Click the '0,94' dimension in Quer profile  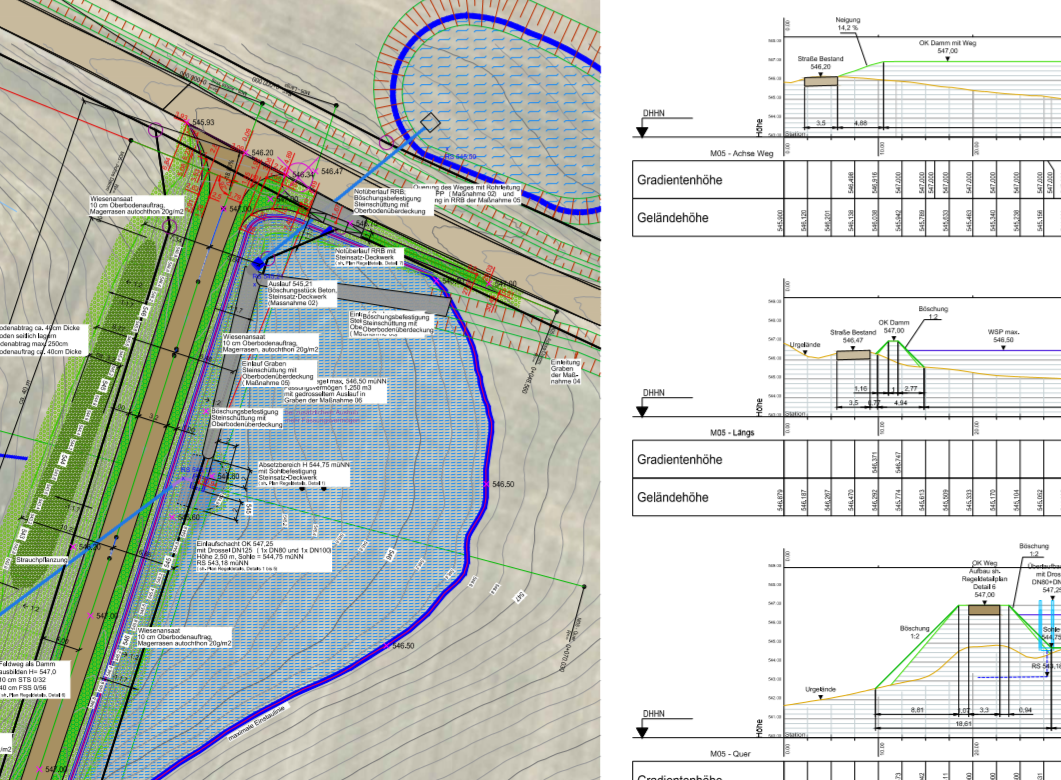[x=1025, y=710]
